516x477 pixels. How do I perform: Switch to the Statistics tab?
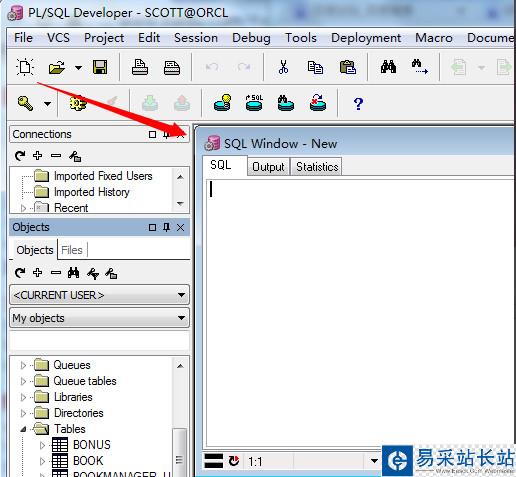(317, 166)
